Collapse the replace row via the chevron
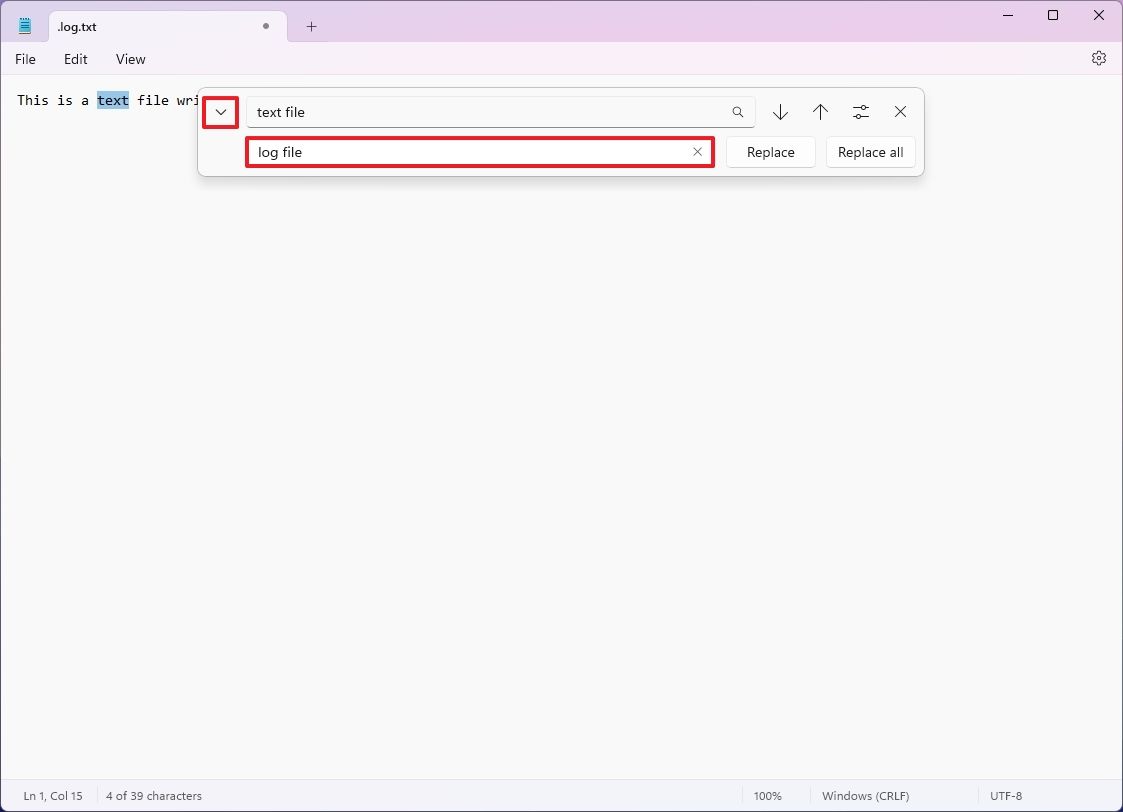 point(220,112)
